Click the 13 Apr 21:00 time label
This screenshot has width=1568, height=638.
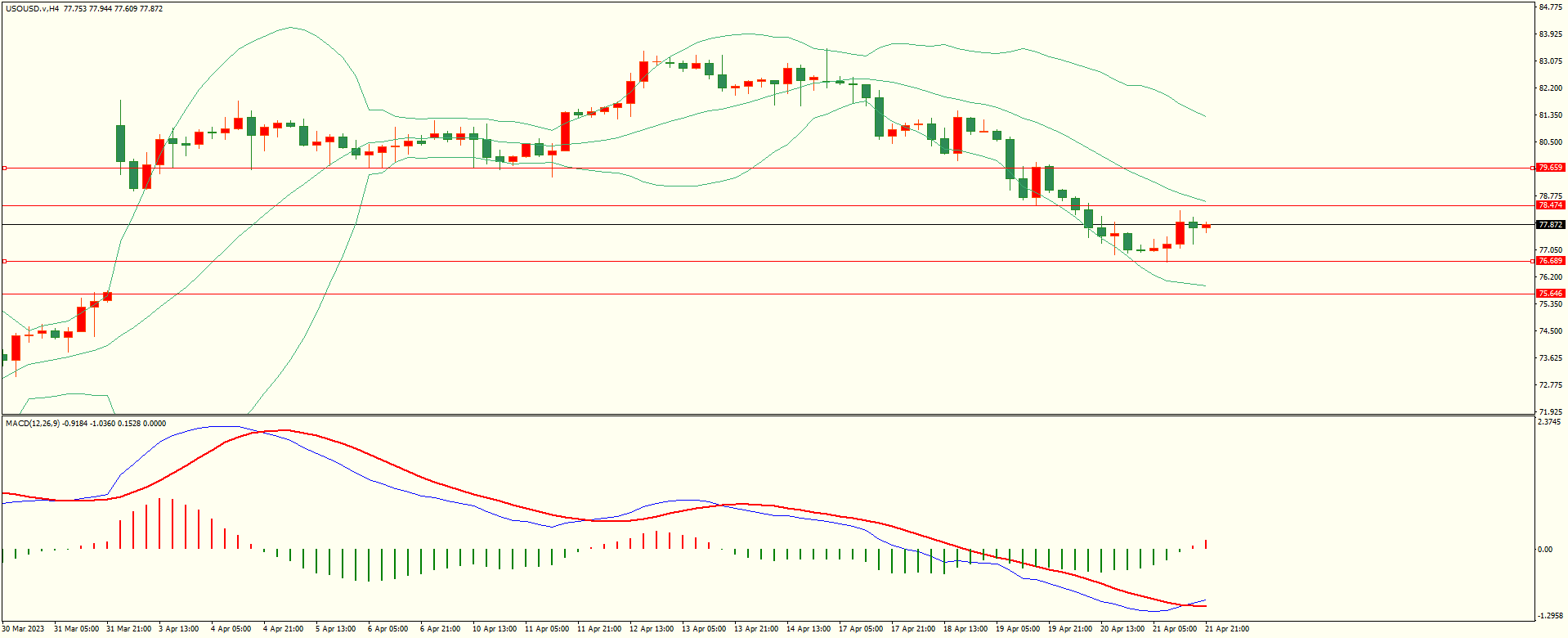coord(756,629)
